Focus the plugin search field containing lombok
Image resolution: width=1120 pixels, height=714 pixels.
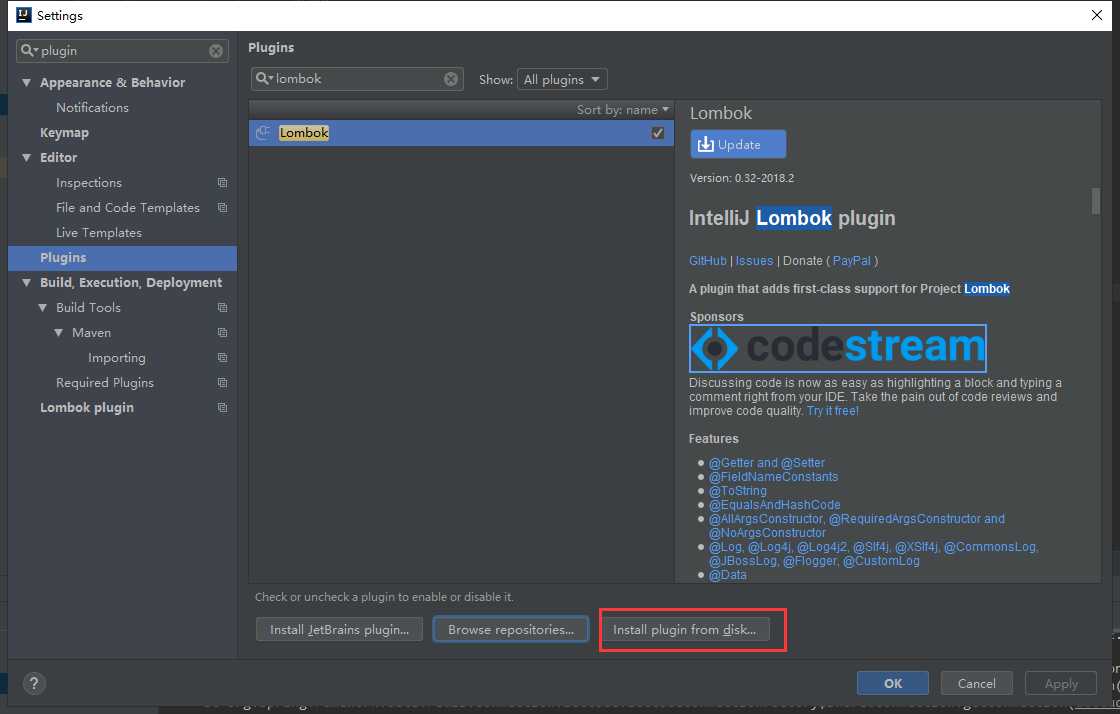(x=357, y=79)
